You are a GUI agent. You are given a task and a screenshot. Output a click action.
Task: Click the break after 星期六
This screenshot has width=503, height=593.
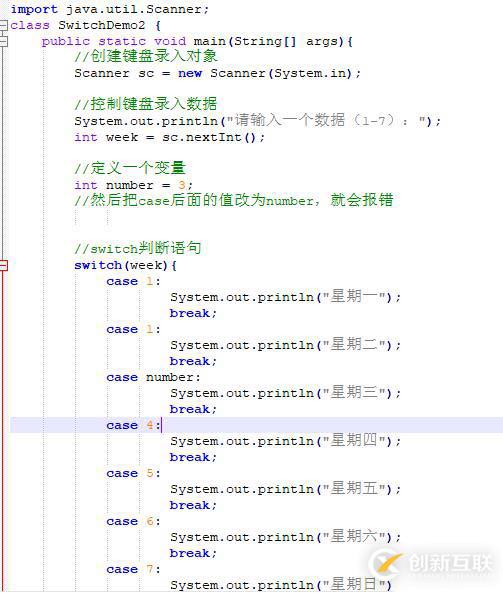click(193, 553)
